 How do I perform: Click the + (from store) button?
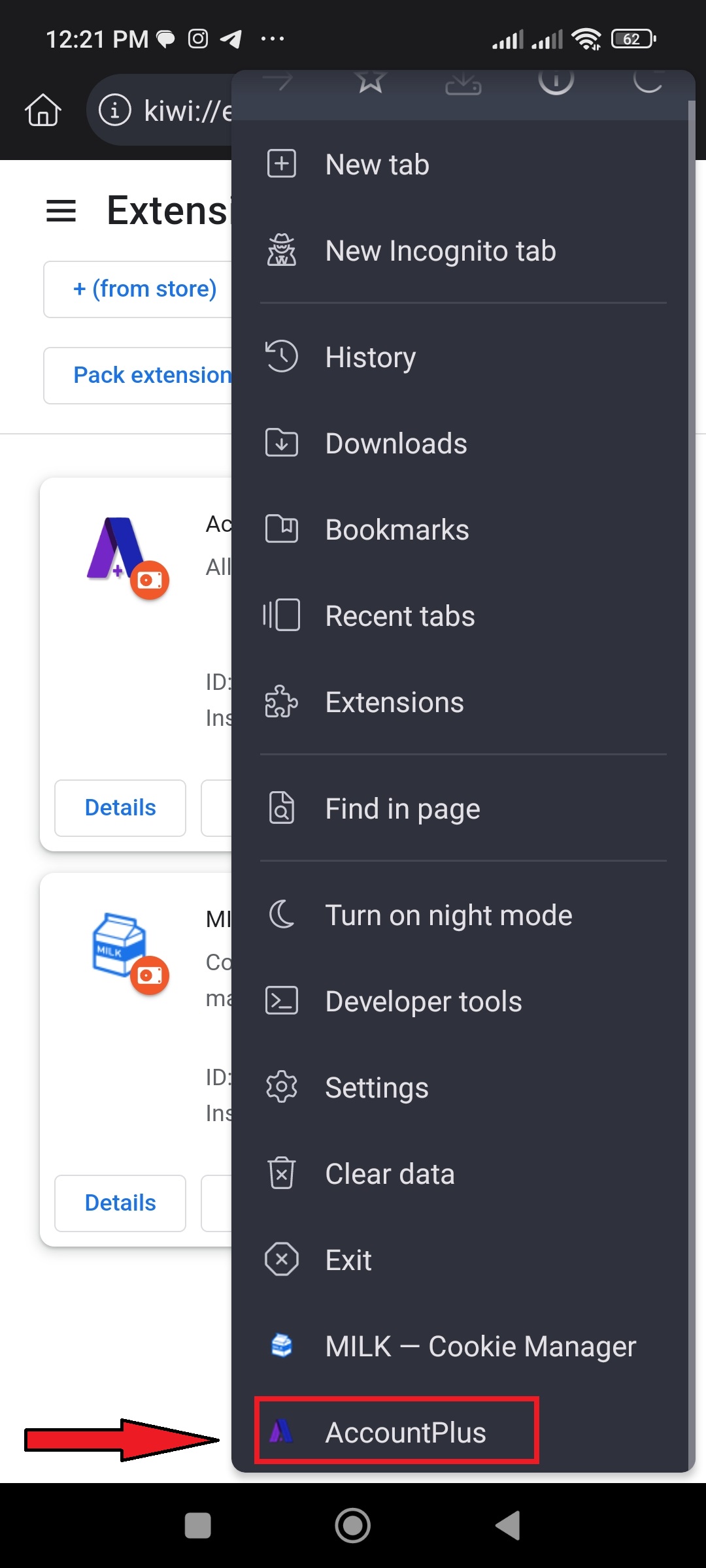[x=138, y=289]
